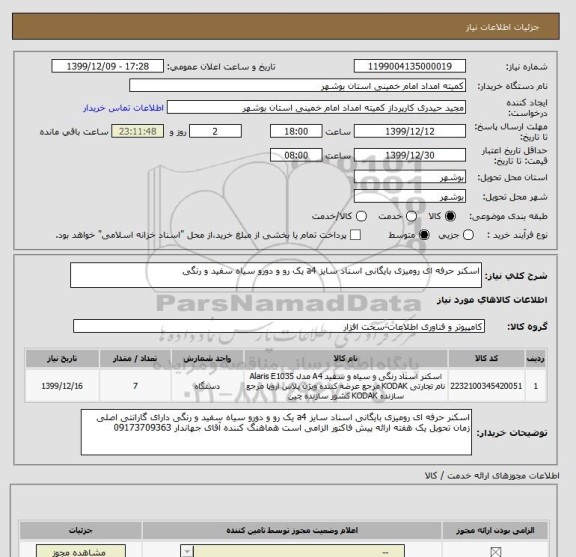Click the countdown timer 23:11:48

(138, 131)
